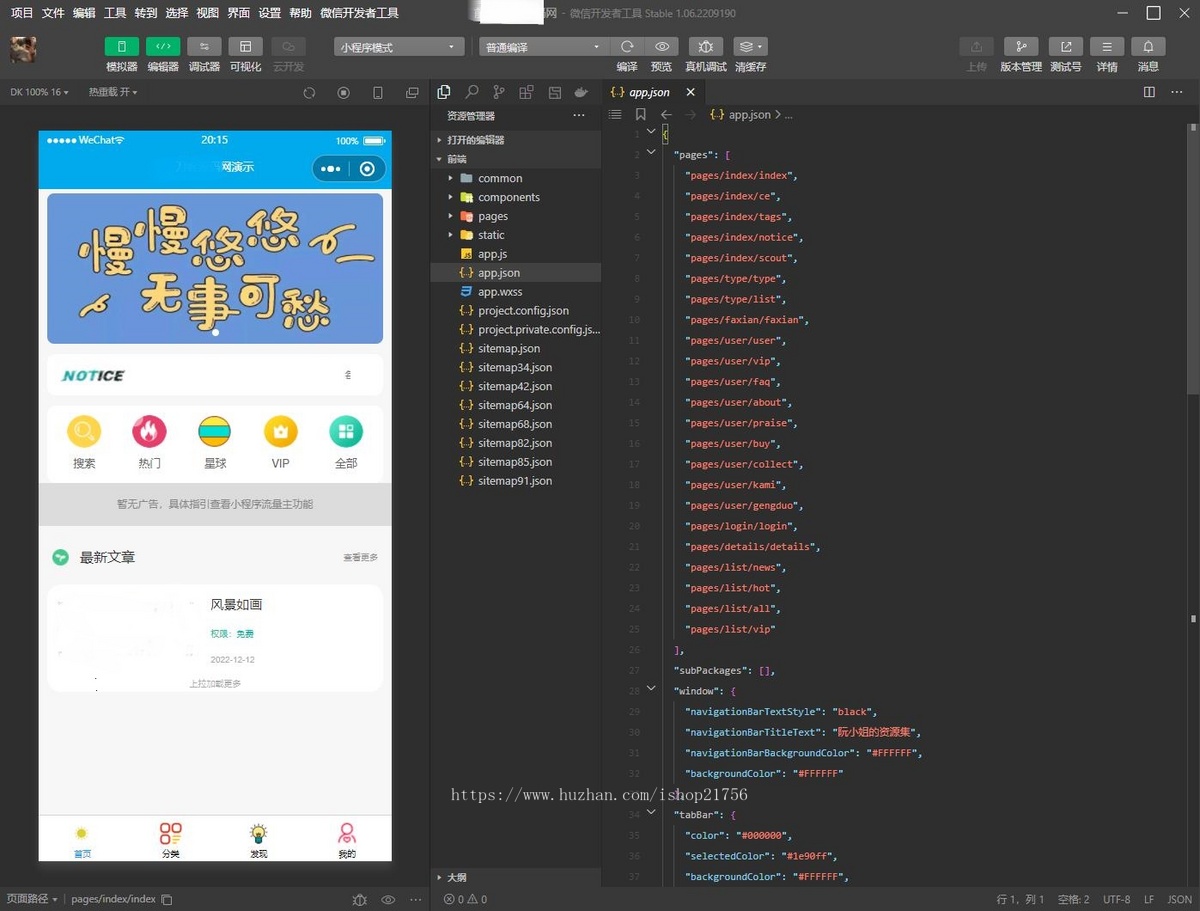Click the simulator refresh icon
Screen dimensions: 1200x911
point(309,92)
